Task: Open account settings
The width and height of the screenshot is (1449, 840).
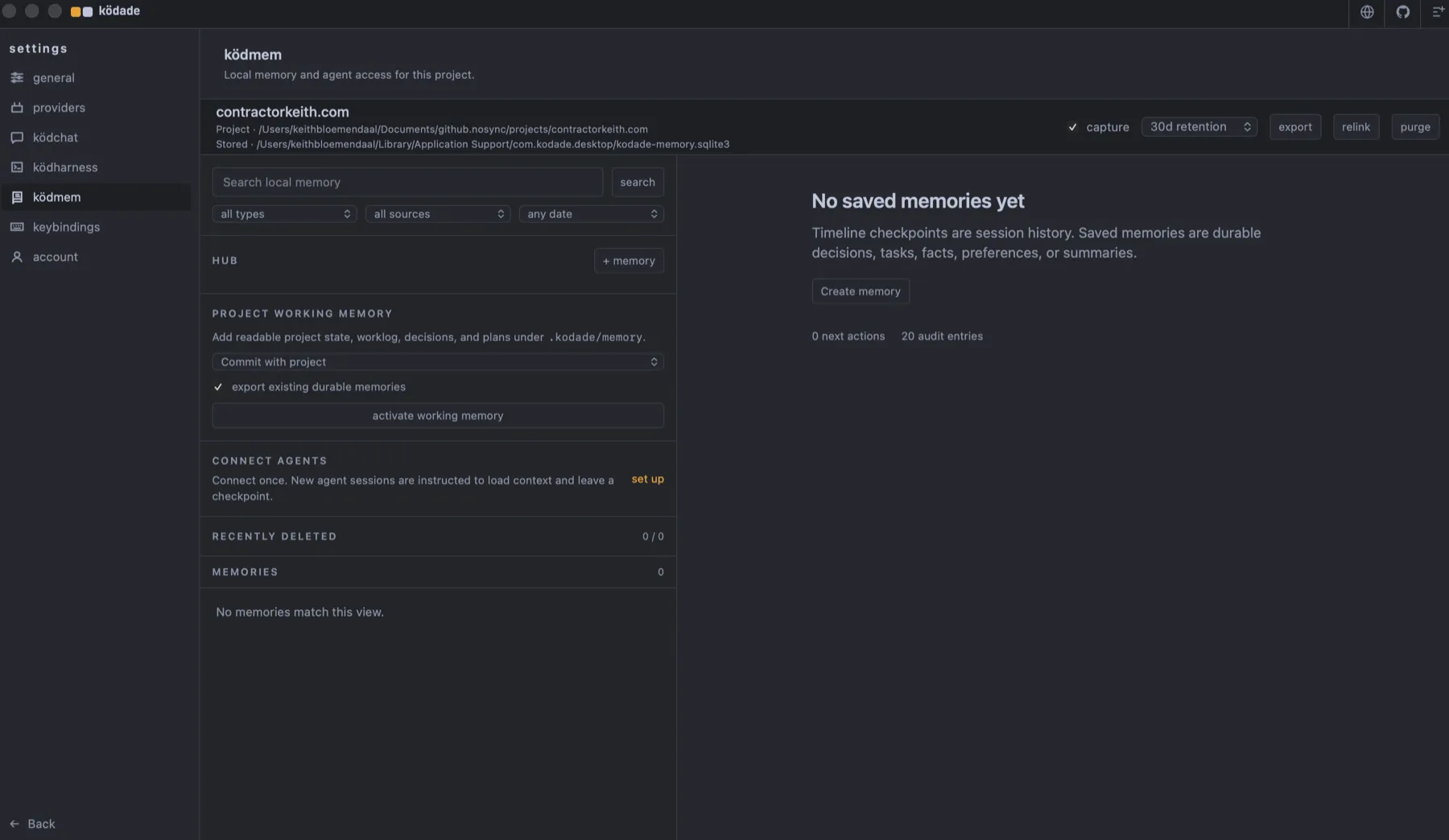Action: (96, 257)
